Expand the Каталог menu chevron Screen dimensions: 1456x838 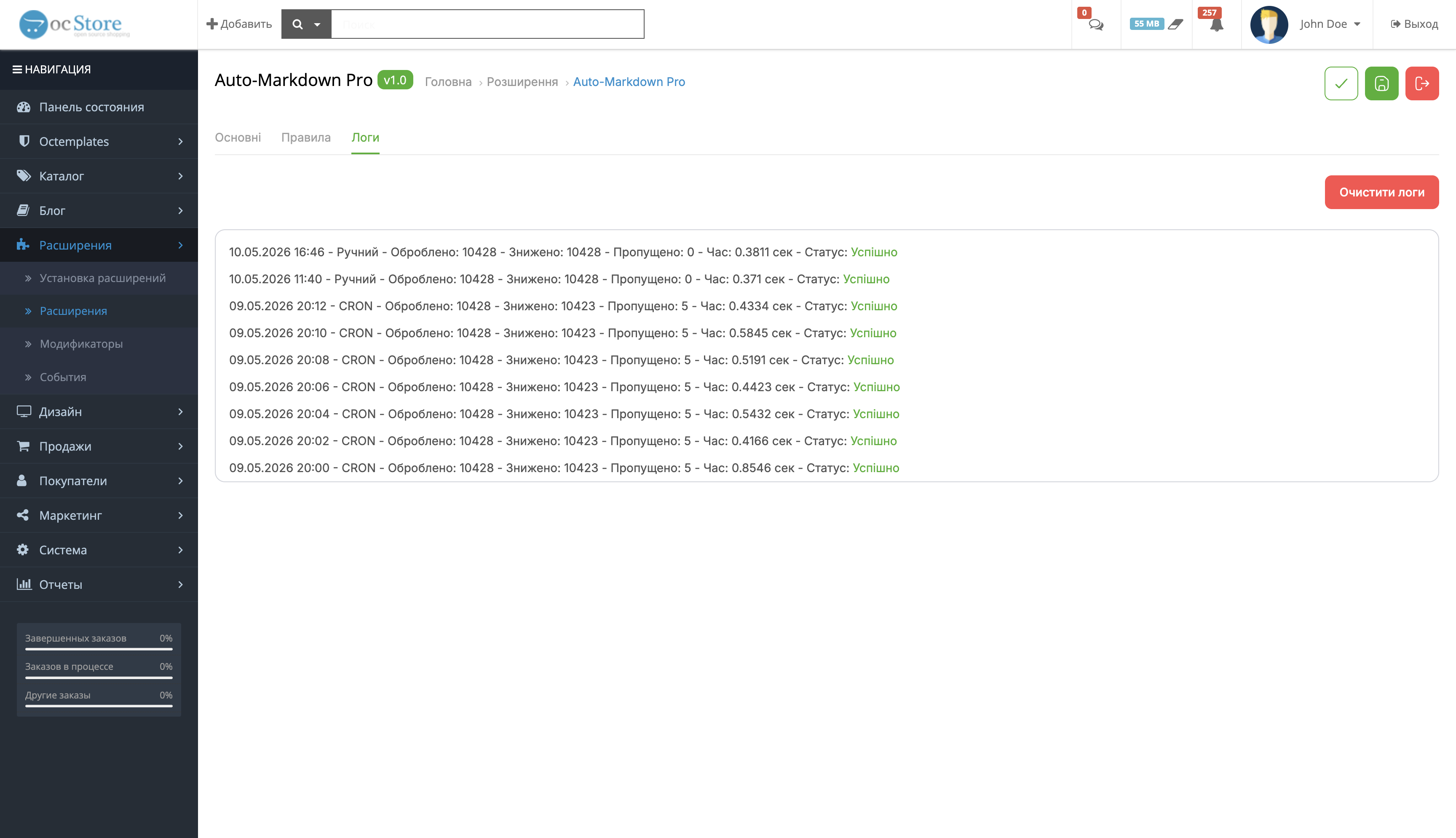click(180, 176)
